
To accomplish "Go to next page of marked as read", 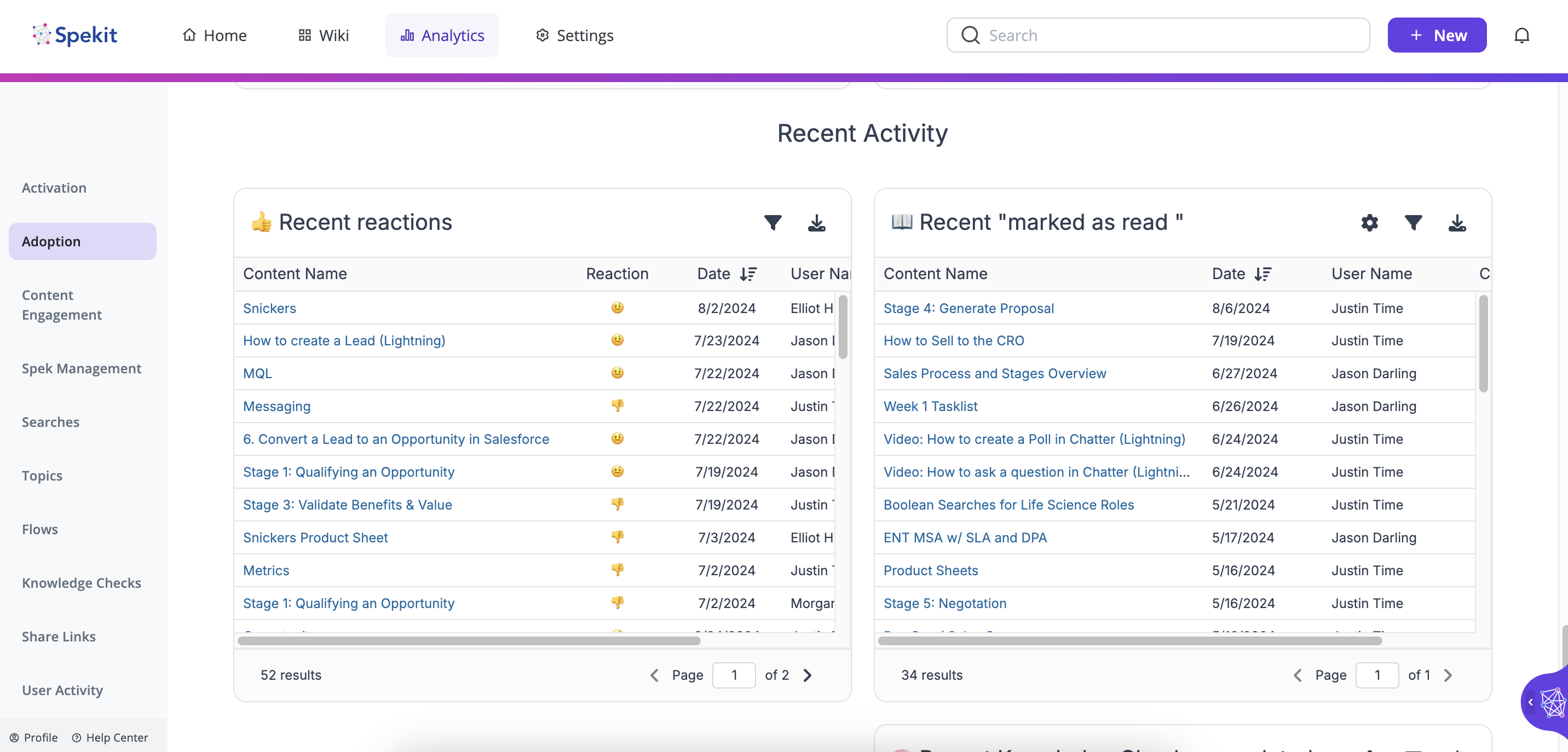I will (x=1448, y=675).
